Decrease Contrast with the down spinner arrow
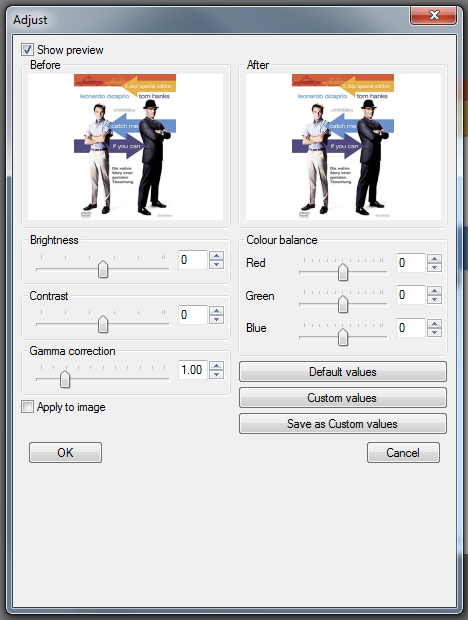 [216, 319]
